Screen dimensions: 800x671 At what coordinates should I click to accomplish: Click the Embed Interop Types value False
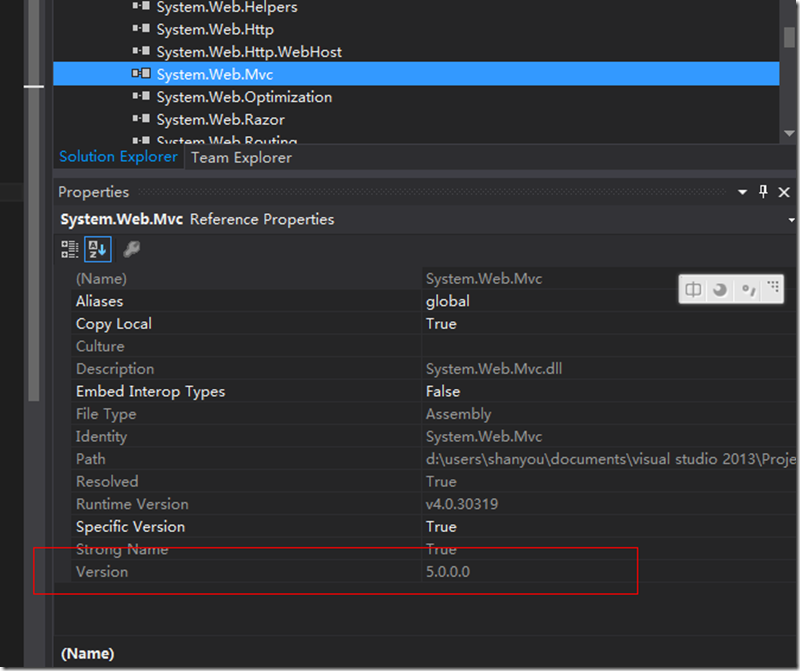(443, 391)
